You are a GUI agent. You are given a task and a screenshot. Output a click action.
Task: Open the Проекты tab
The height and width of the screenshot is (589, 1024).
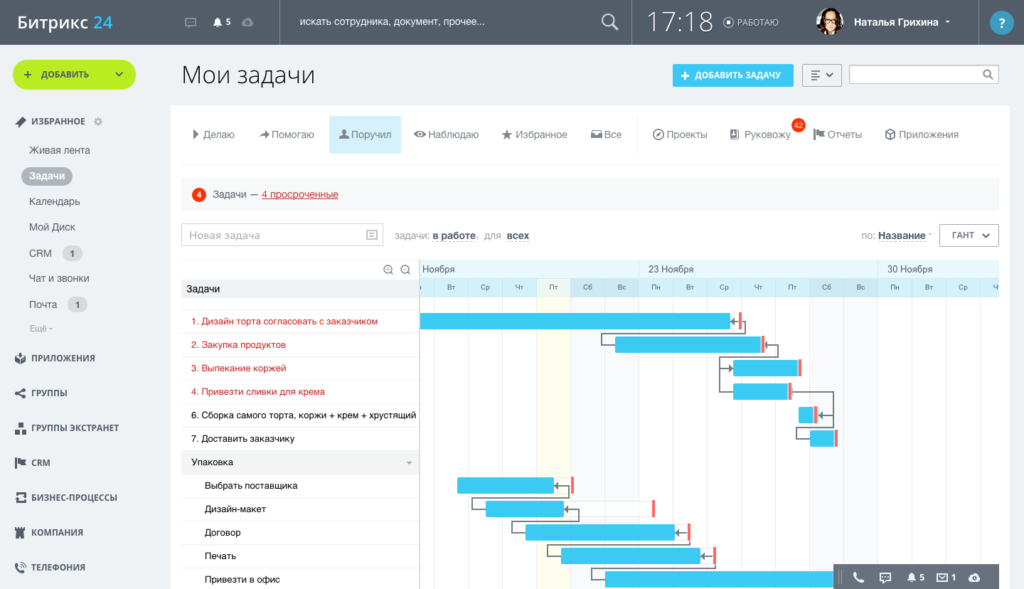[680, 135]
